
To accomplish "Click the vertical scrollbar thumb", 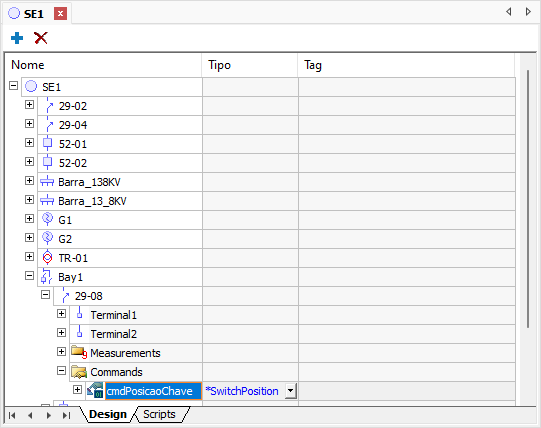I will coord(528,199).
